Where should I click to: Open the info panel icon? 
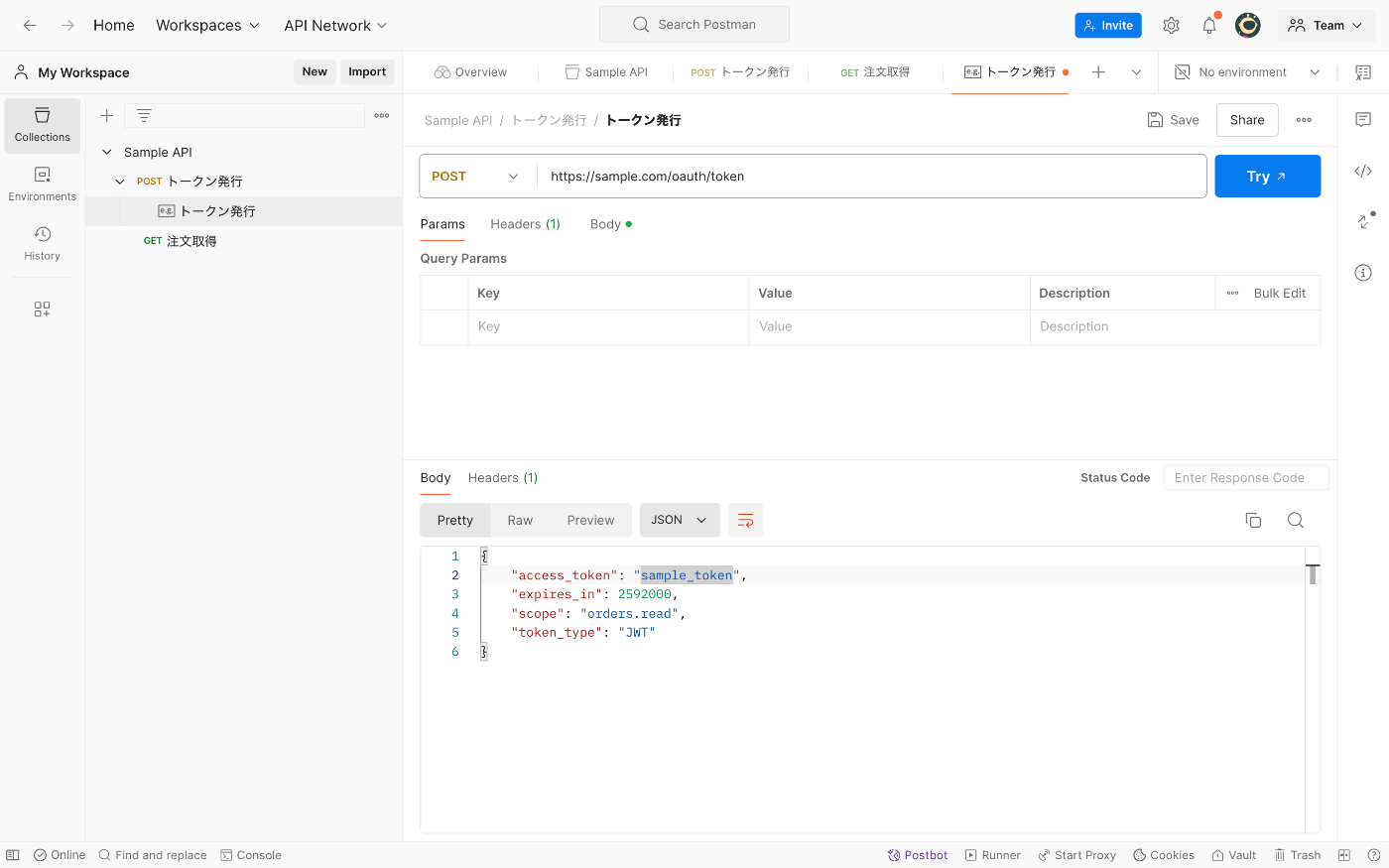(1363, 272)
